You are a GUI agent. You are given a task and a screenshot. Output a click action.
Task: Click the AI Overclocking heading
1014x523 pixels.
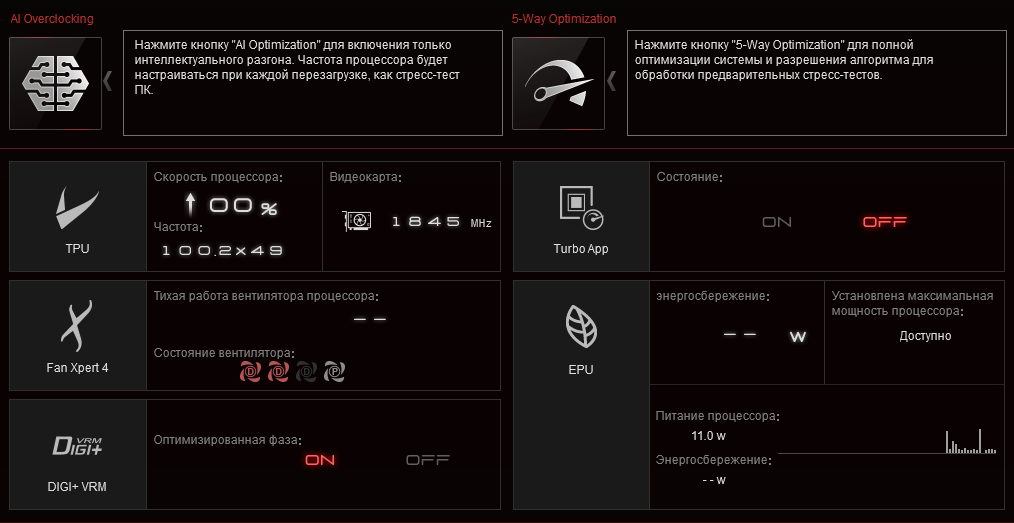(52, 19)
